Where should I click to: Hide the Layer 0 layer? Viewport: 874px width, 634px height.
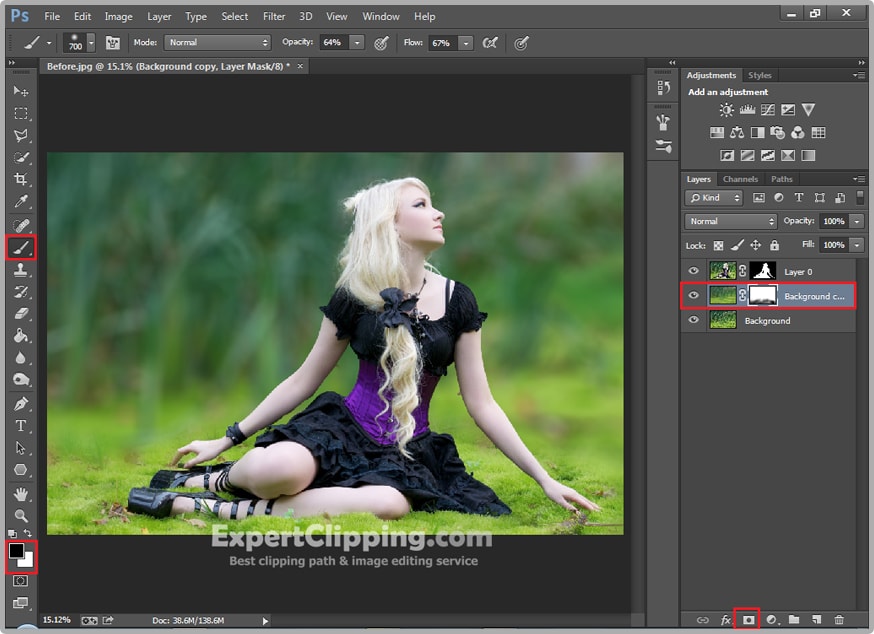tap(693, 271)
